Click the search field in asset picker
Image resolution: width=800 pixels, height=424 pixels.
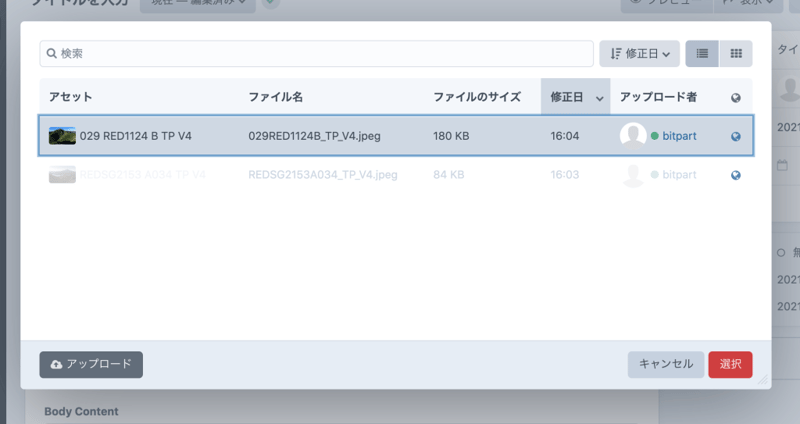tap(320, 54)
